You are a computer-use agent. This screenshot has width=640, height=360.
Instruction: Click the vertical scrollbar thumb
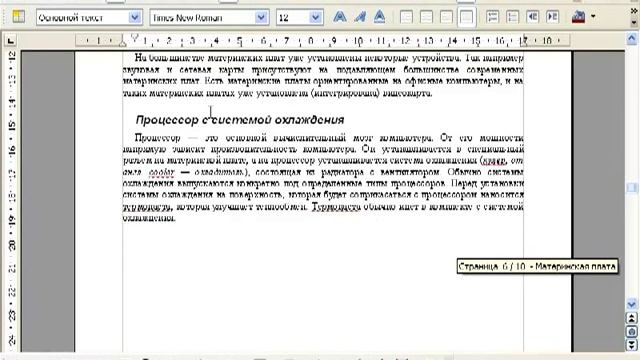click(631, 188)
